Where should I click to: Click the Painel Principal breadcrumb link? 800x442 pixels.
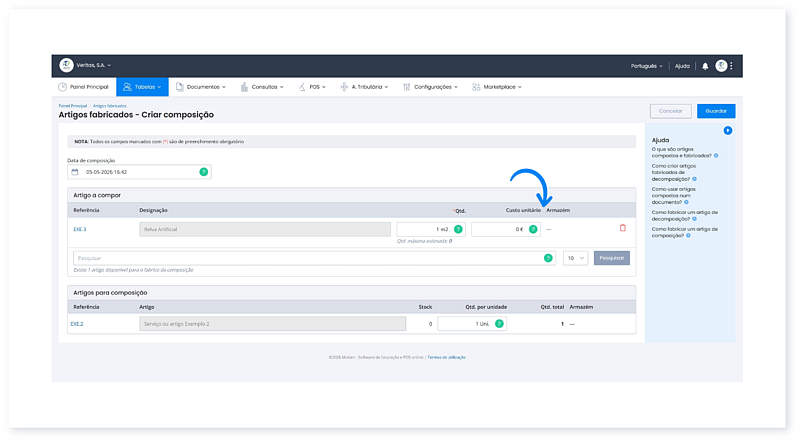[x=72, y=106]
